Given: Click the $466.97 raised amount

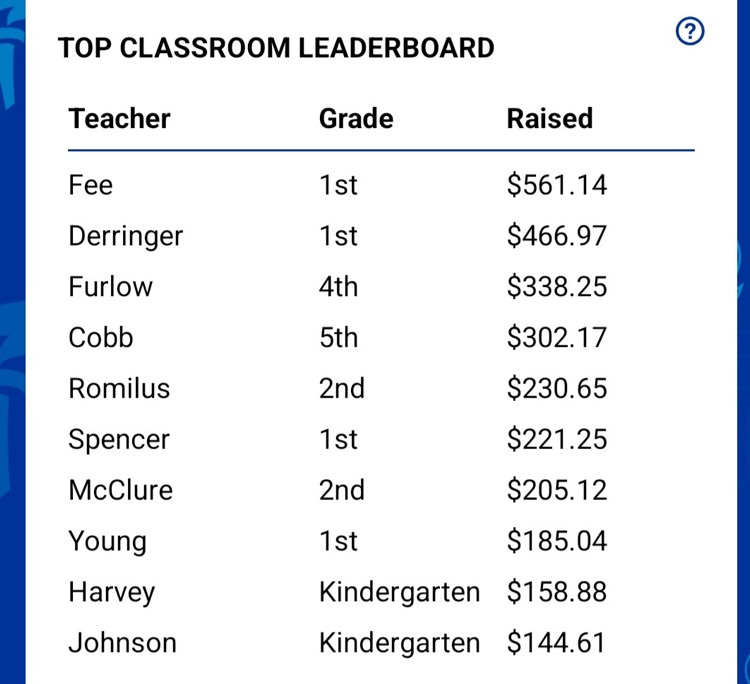Looking at the screenshot, I should (557, 236).
